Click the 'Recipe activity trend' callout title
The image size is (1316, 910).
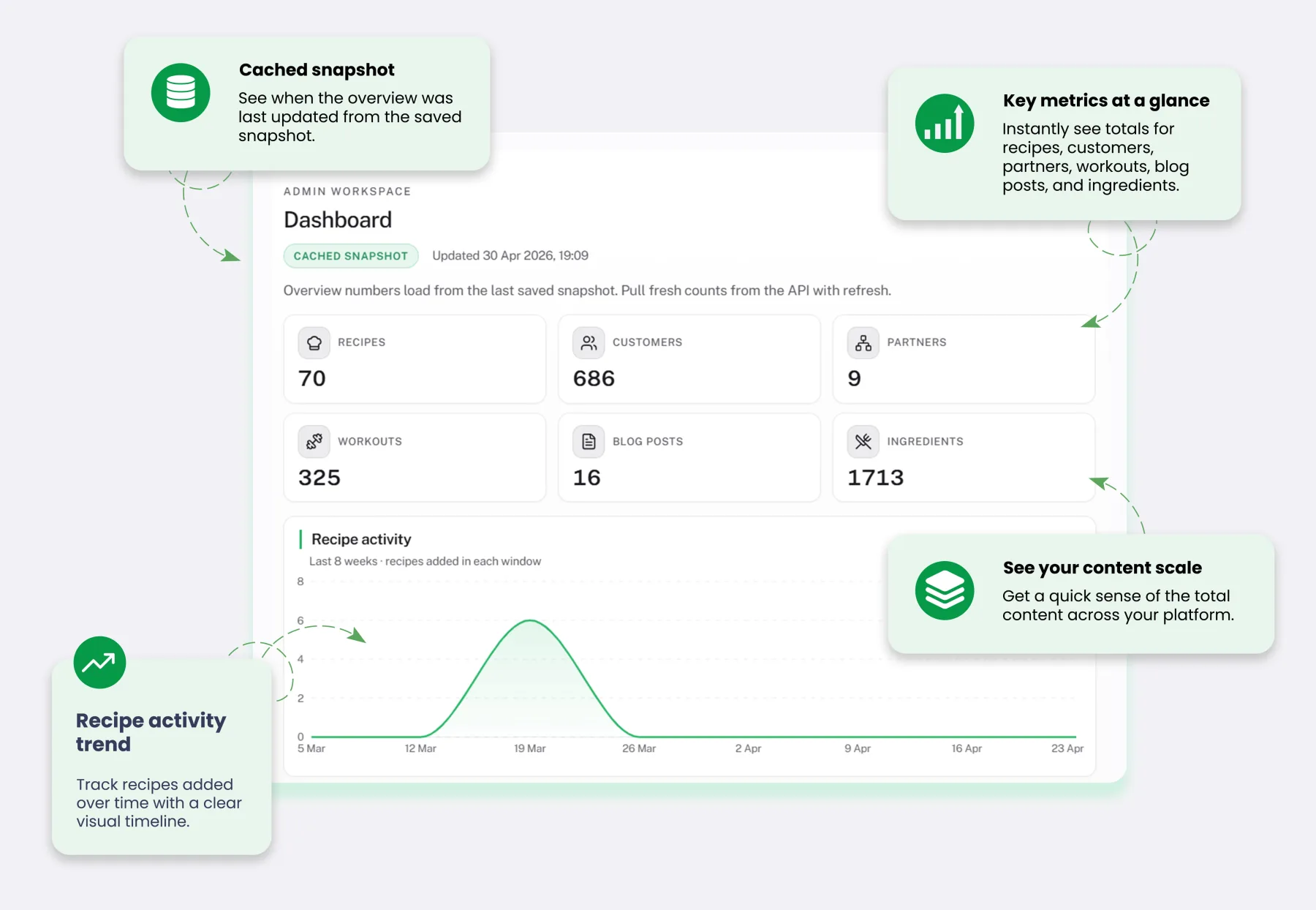[x=151, y=732]
